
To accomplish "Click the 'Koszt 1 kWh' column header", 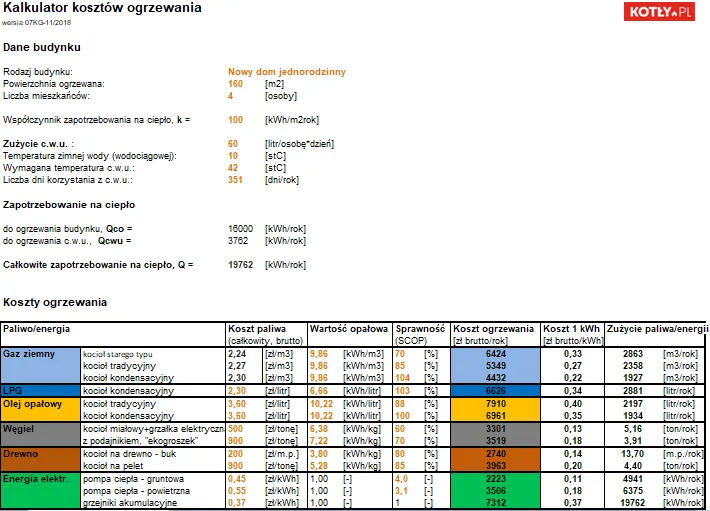I will [x=571, y=329].
